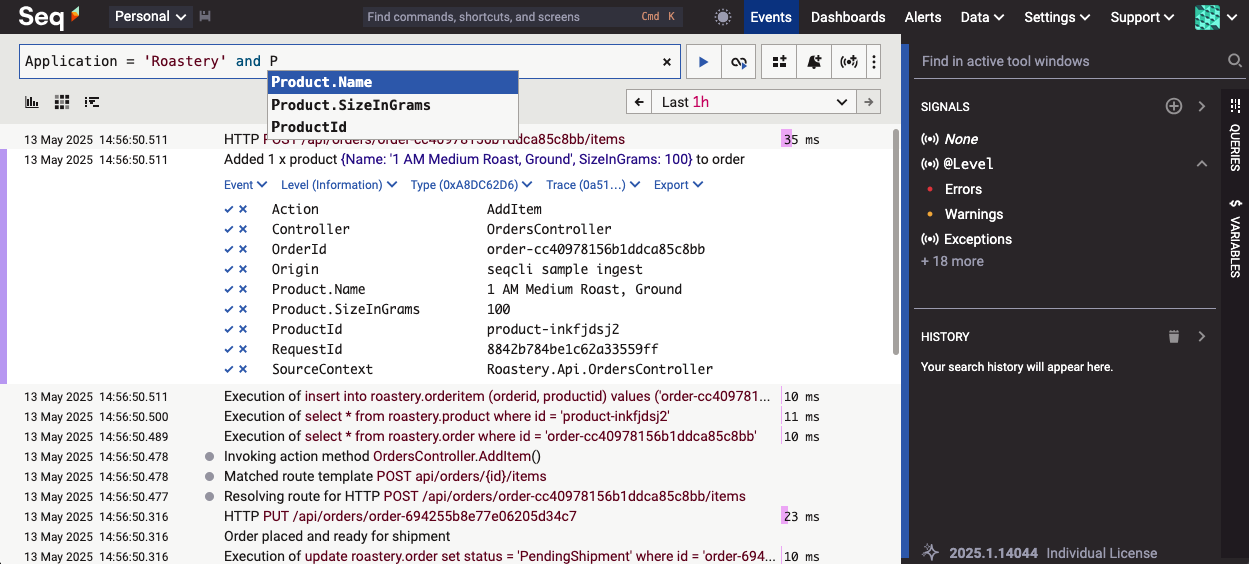Go to the Events tab

[771, 17]
